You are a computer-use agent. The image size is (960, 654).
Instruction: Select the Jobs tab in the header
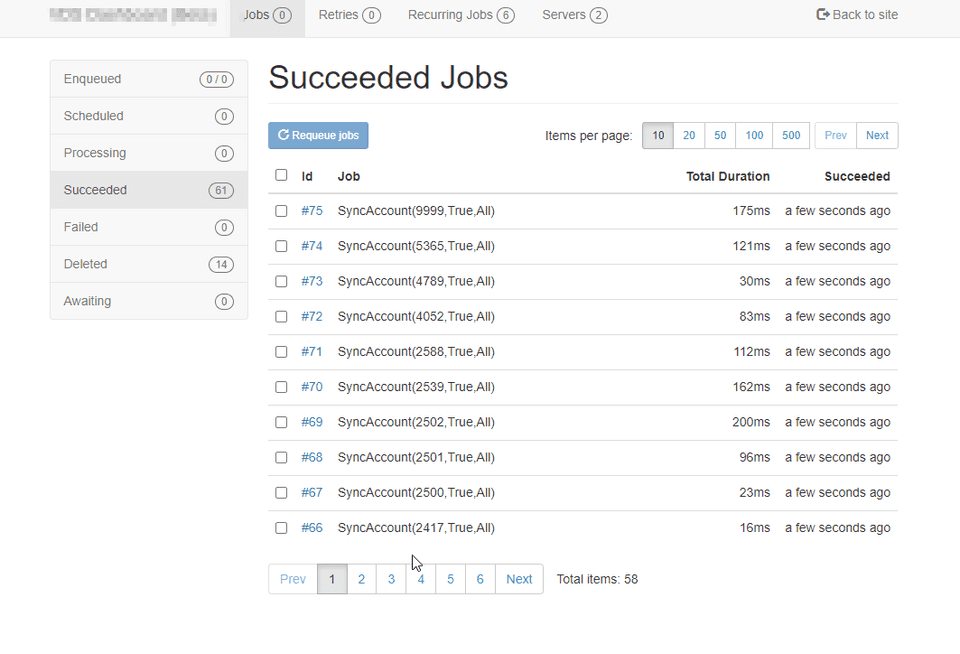point(266,15)
